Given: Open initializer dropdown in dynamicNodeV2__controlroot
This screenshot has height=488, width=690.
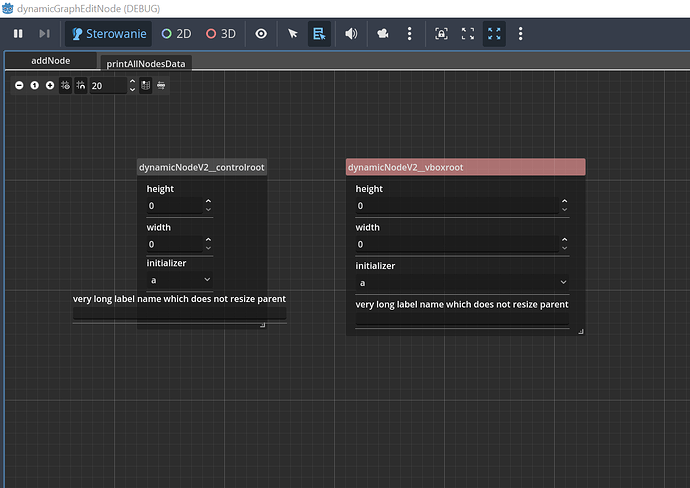Looking at the screenshot, I should point(180,280).
